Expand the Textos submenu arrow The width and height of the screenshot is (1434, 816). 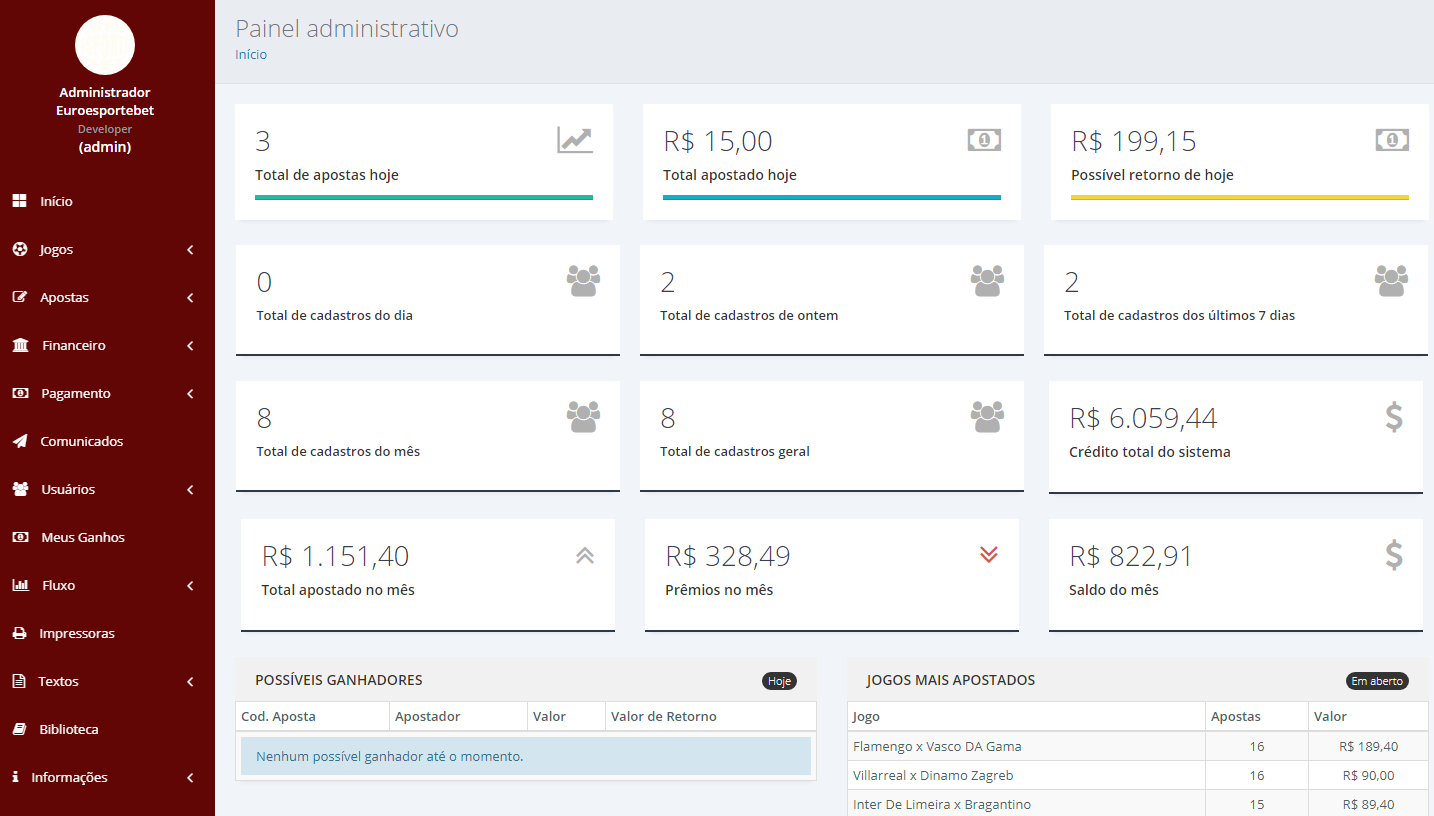tap(190, 682)
